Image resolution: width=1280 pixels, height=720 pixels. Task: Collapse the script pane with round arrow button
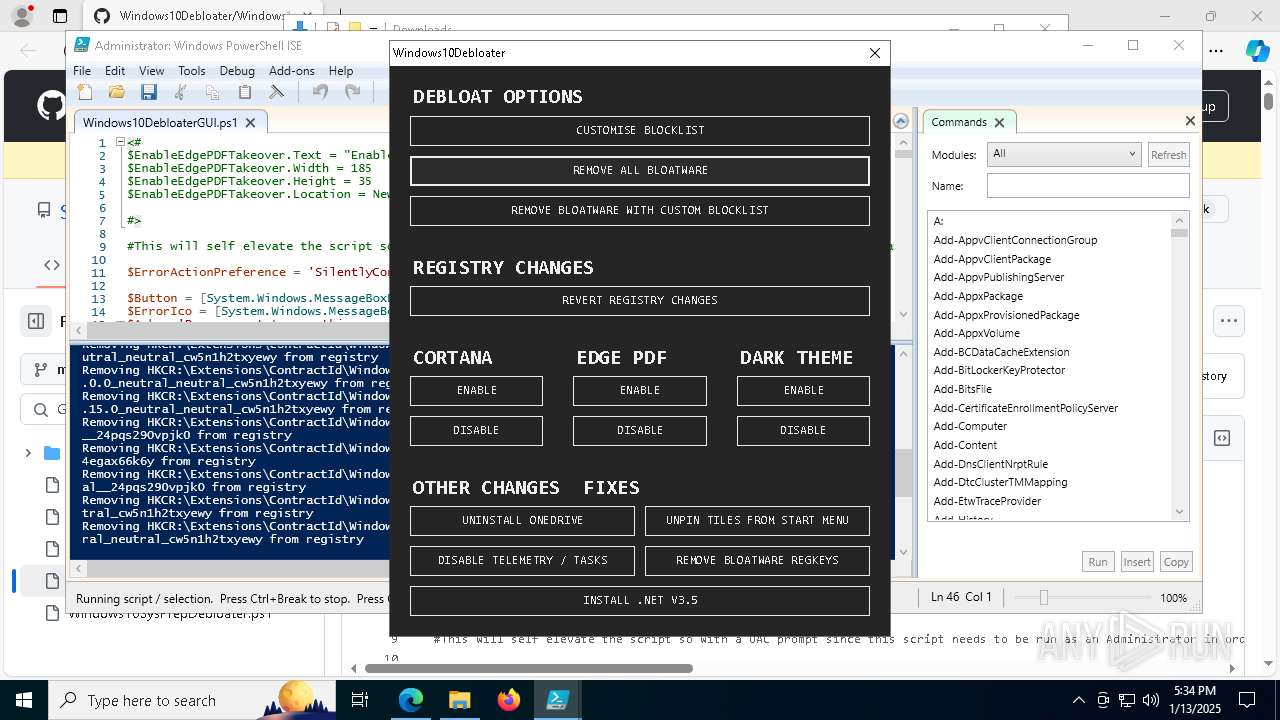click(901, 121)
